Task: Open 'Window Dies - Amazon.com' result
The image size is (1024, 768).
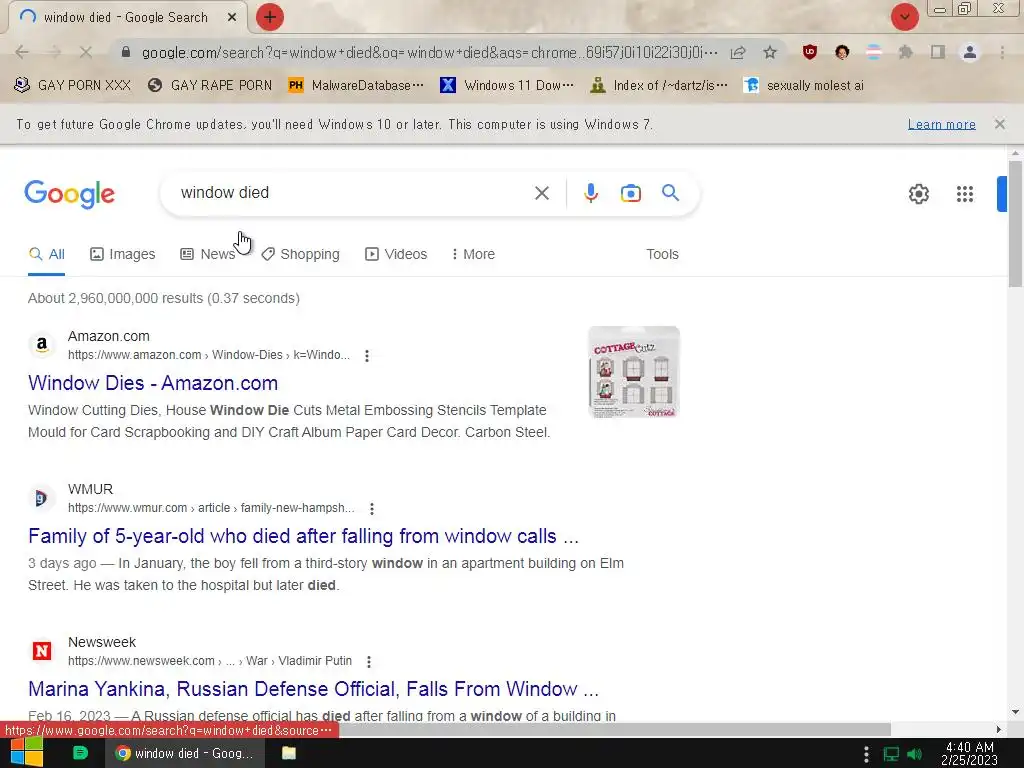Action: 153,383
